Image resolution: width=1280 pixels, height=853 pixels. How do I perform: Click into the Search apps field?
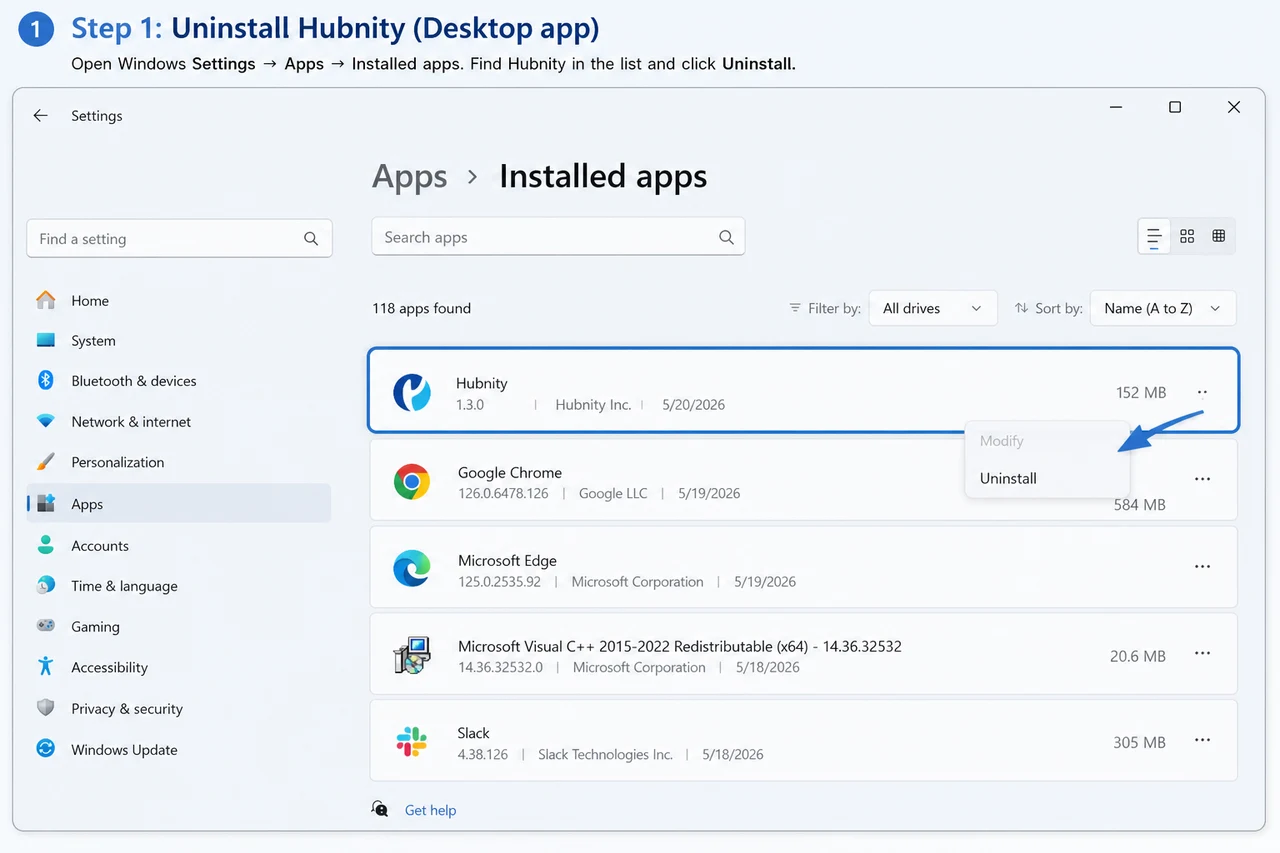(558, 237)
